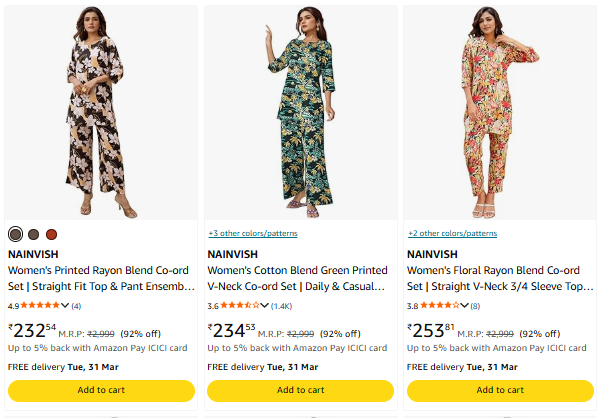Open the orange floral co-ord set image
Image resolution: width=600 pixels, height=418 pixels.
[x=500, y=112]
